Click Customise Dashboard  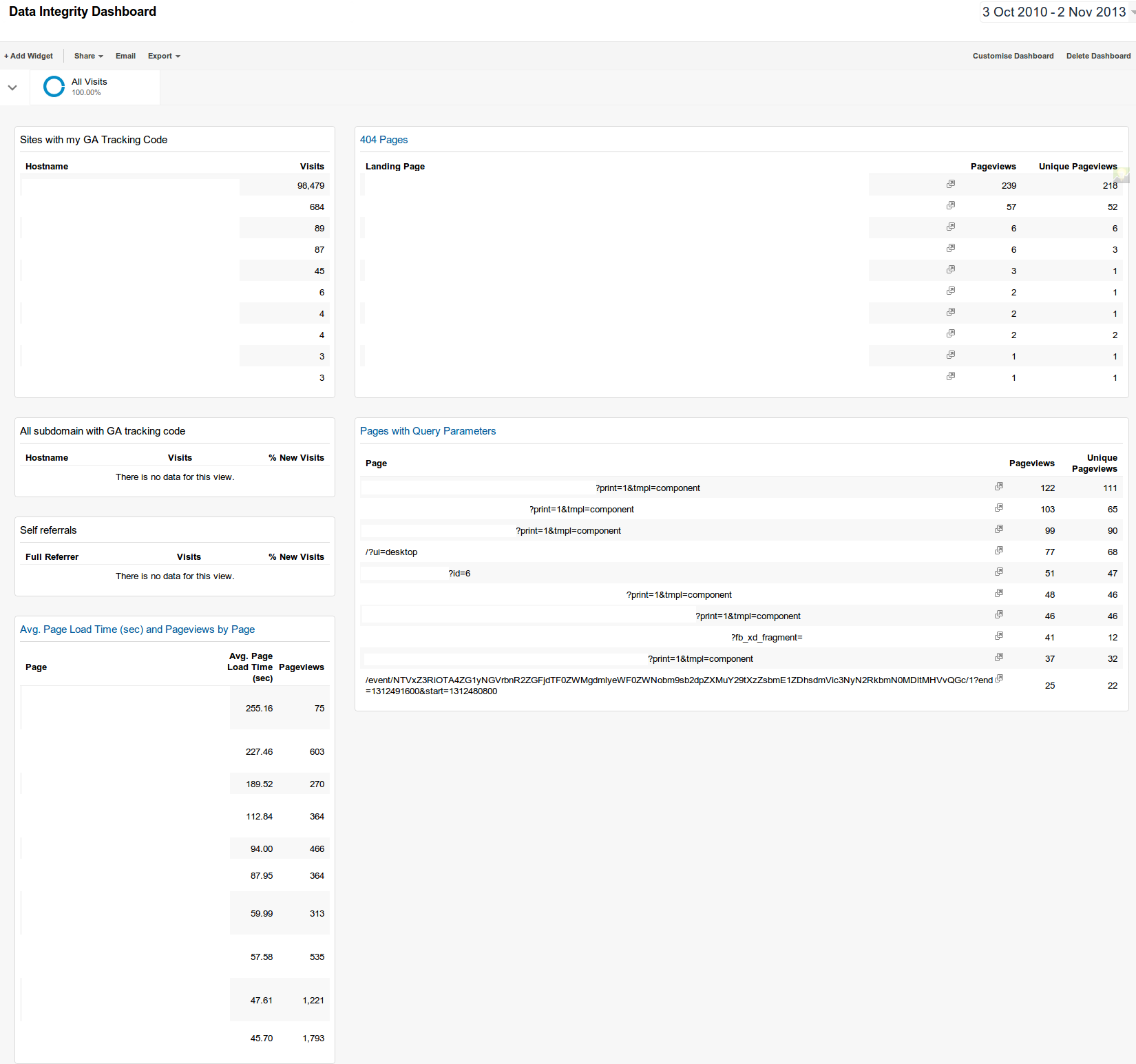tap(1013, 56)
